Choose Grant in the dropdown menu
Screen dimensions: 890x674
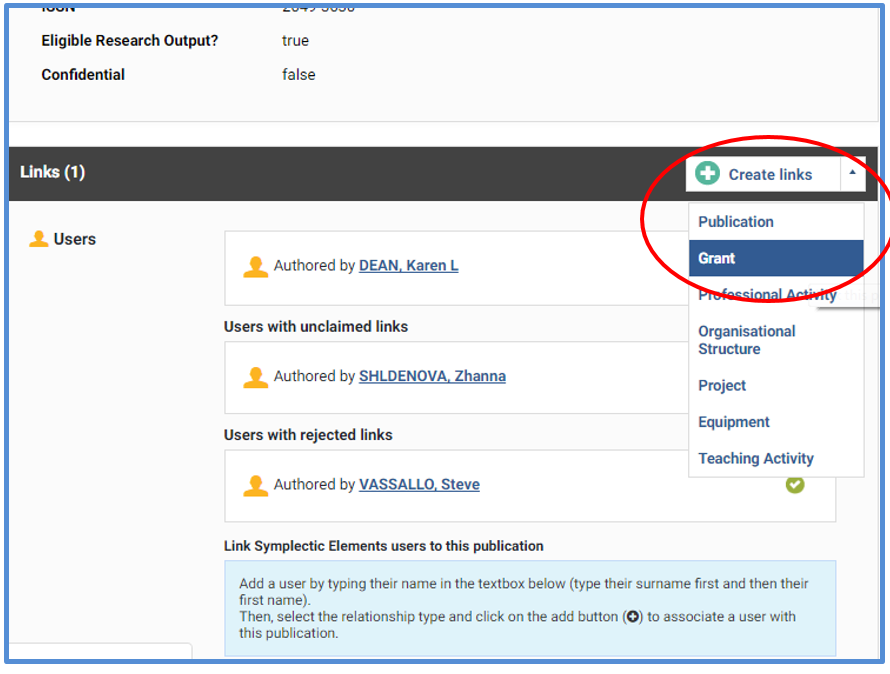pyautogui.click(x=717, y=258)
